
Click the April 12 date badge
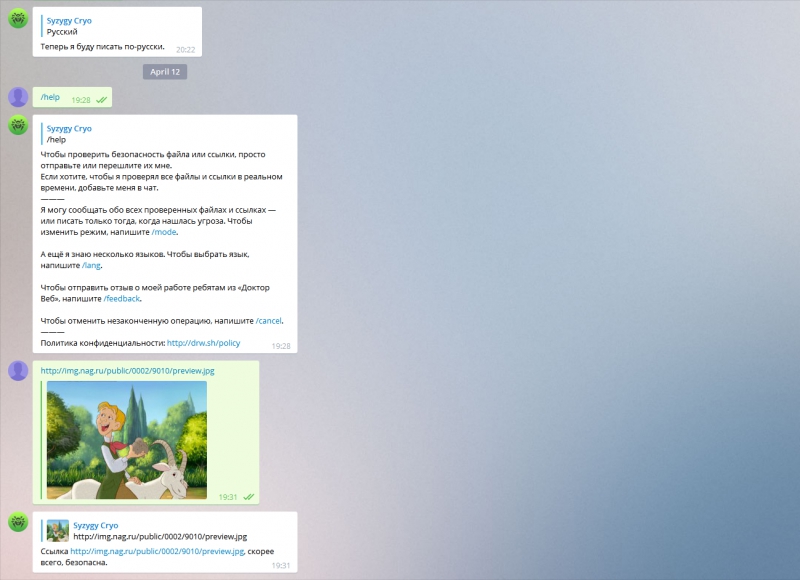point(165,72)
